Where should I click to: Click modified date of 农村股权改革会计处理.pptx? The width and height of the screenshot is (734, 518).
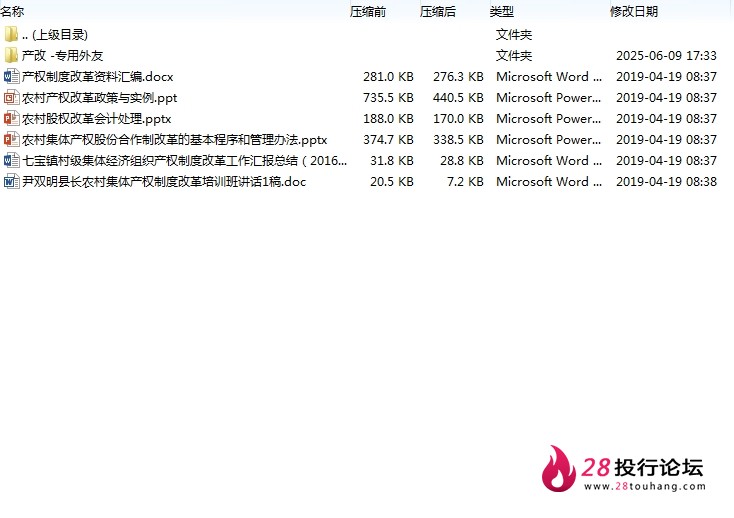(x=666, y=119)
